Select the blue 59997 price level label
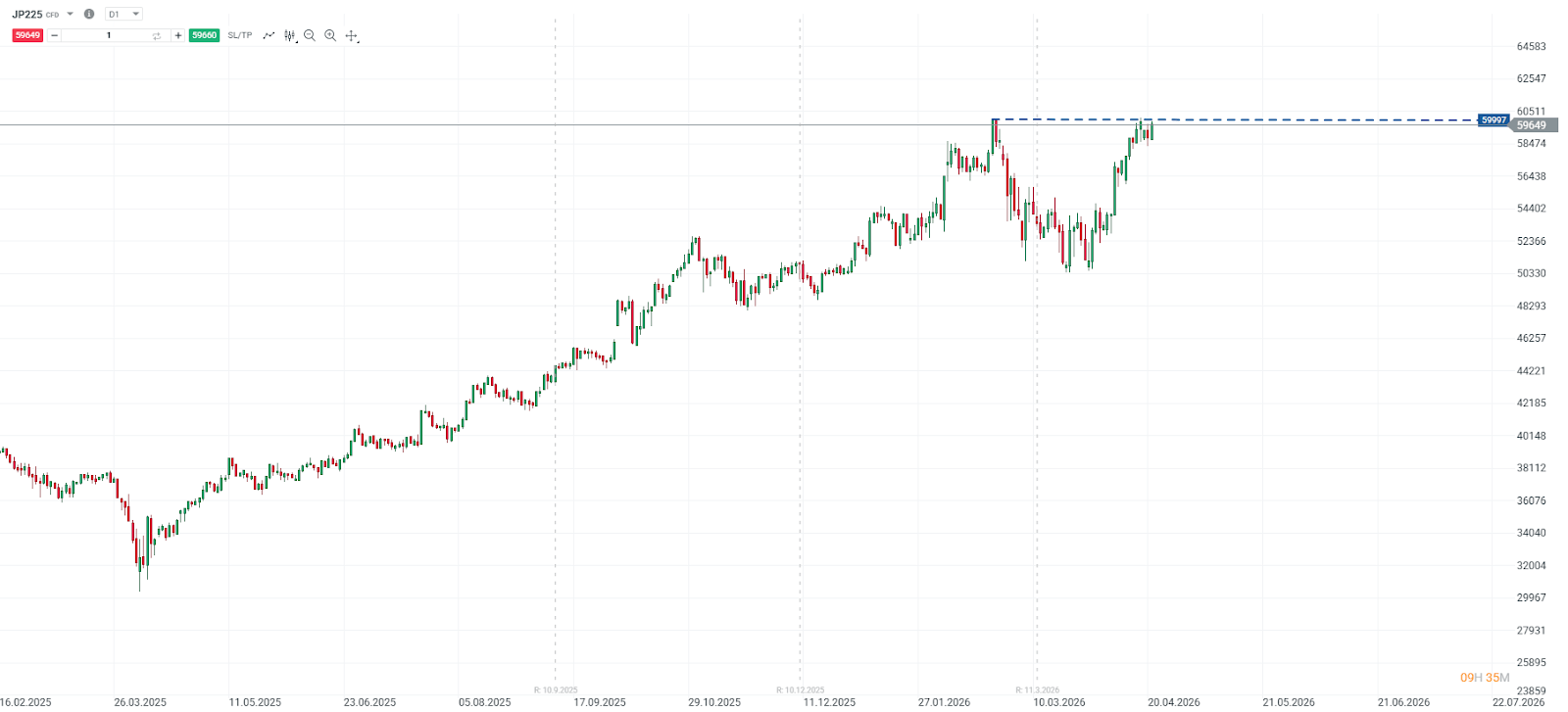Screen dimensions: 1568x712 point(1494,119)
